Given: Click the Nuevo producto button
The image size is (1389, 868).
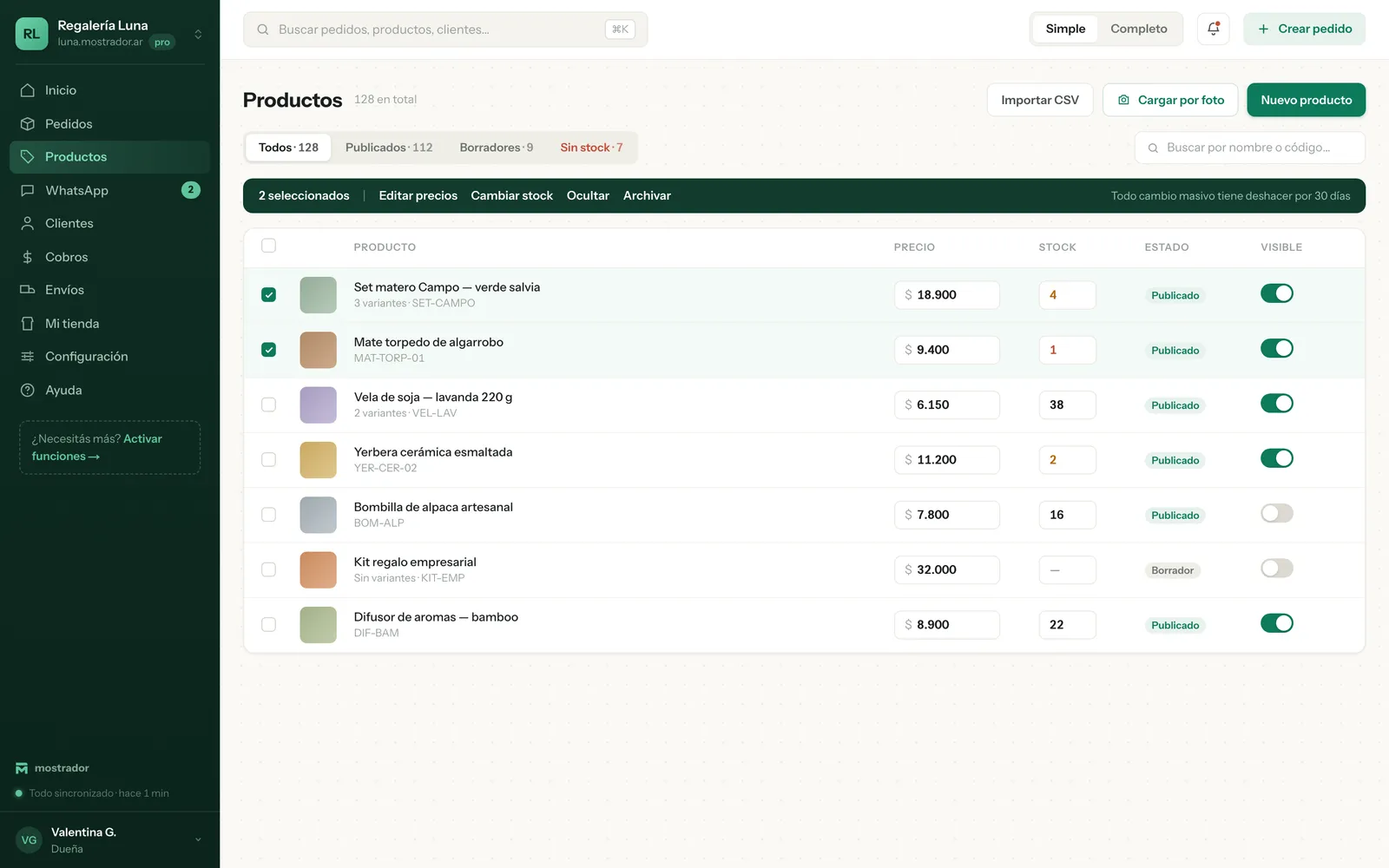Looking at the screenshot, I should [1306, 100].
